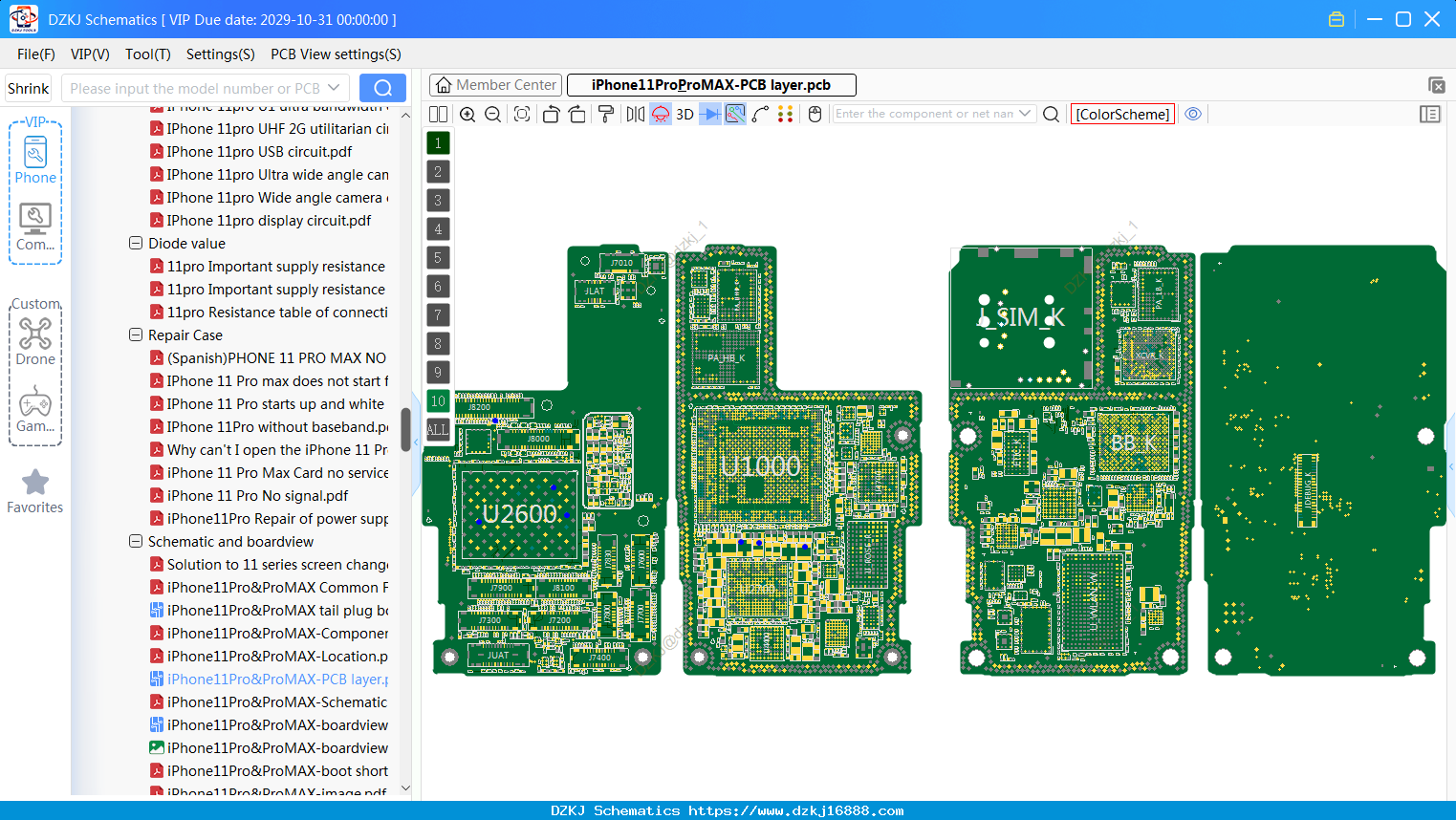Click the ColorScheme button
Image resolution: width=1456 pixels, height=820 pixels.
tap(1122, 114)
